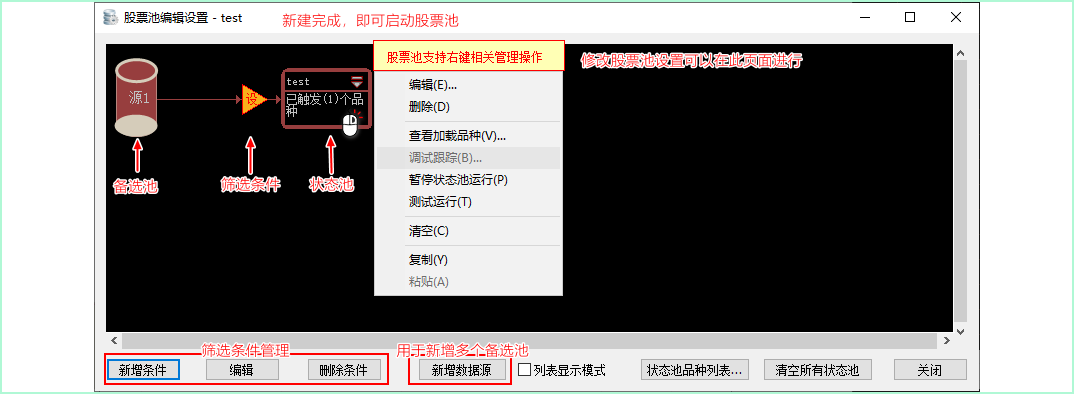Click the 关闭 button
The image size is (1074, 394).
tap(929, 370)
